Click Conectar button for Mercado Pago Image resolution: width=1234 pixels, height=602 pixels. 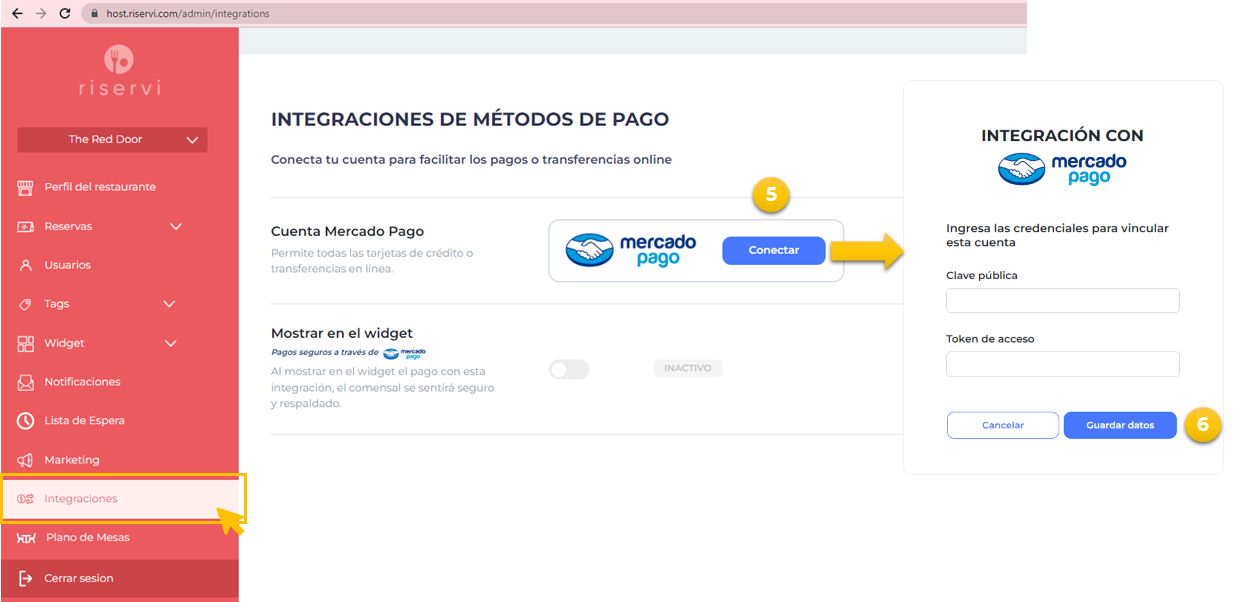tap(774, 250)
